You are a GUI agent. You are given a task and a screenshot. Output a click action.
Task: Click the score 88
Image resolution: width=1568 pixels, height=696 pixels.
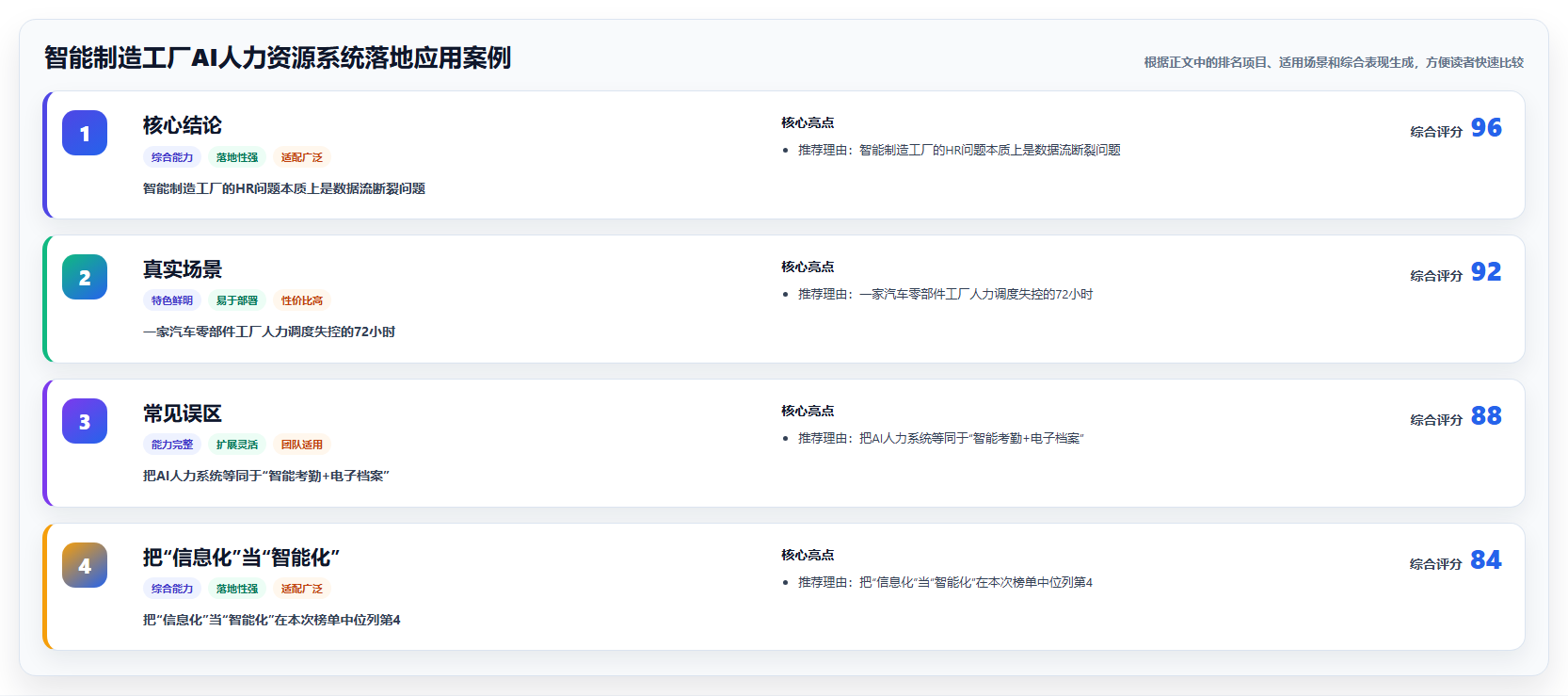(x=1486, y=415)
